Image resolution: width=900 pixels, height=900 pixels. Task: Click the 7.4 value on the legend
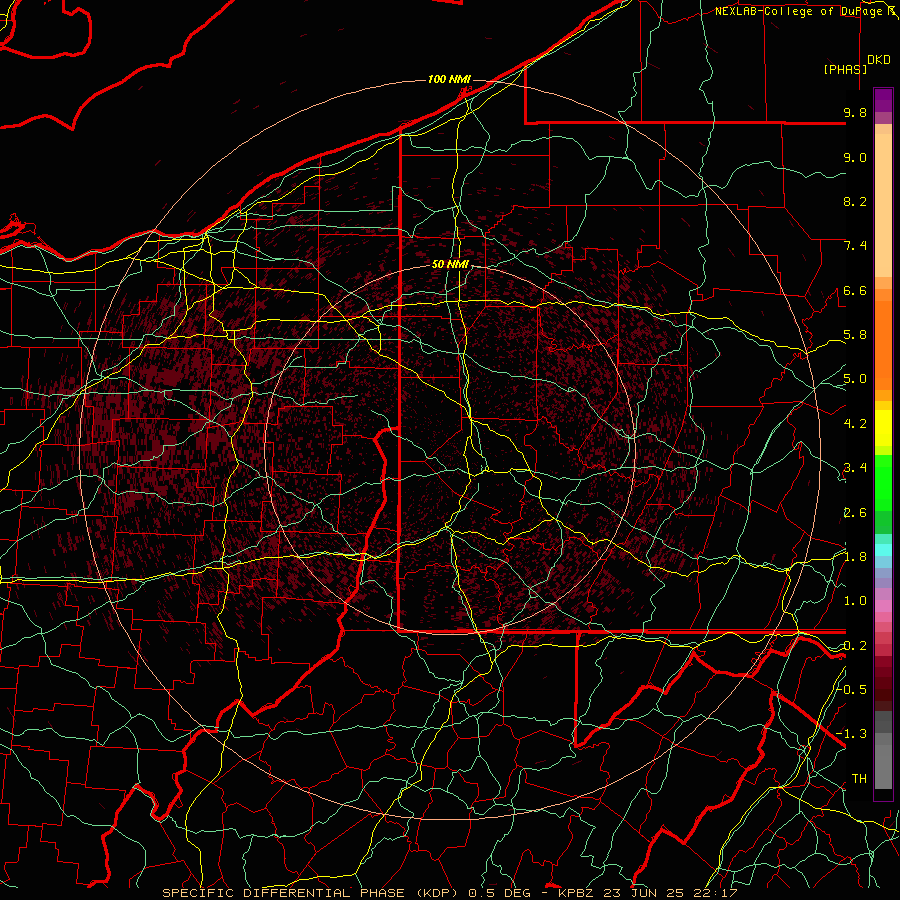pyautogui.click(x=855, y=246)
